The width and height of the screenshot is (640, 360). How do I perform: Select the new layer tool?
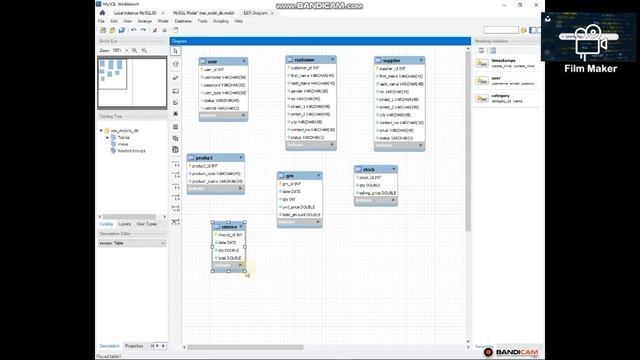176,91
